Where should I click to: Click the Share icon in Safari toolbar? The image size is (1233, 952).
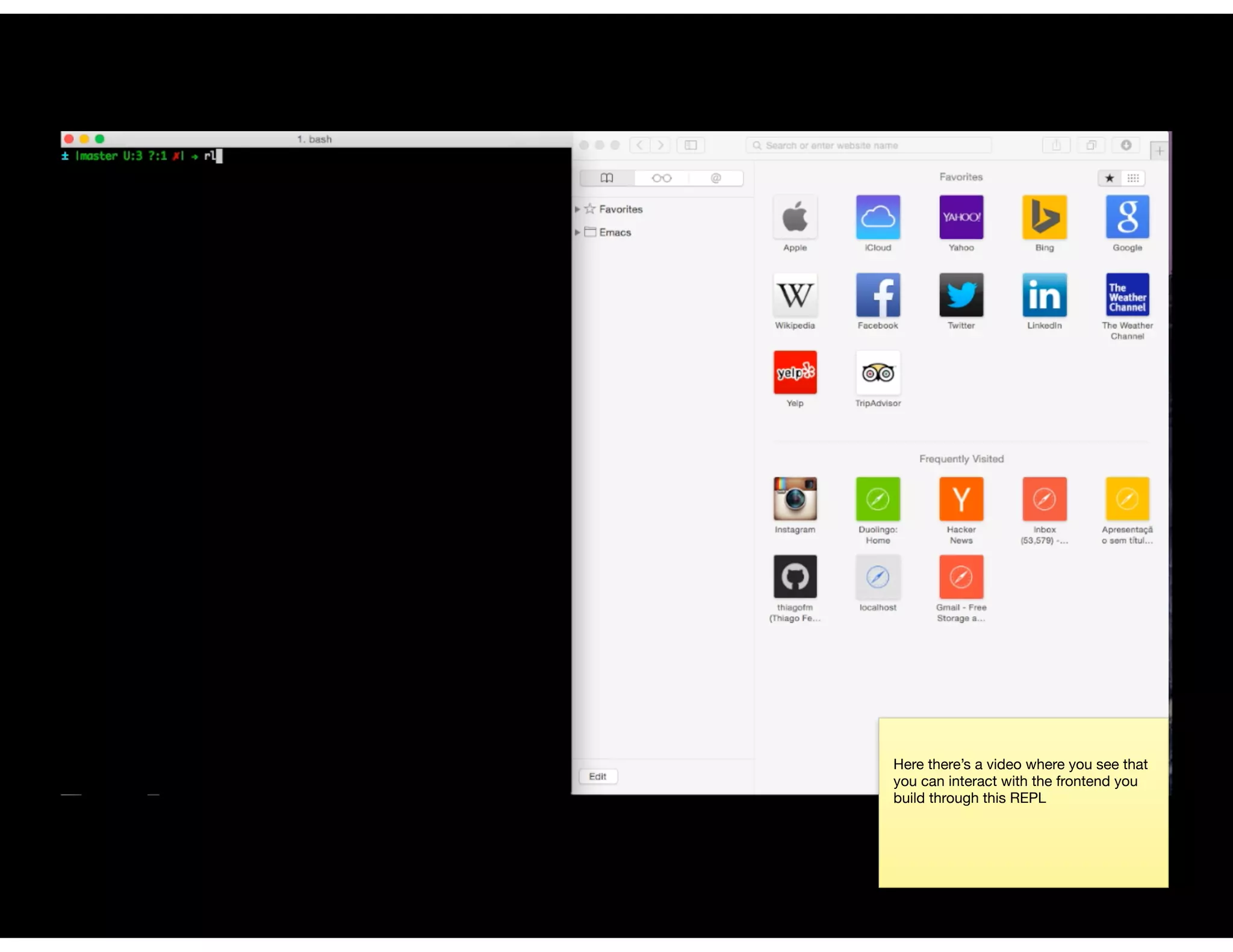[x=1056, y=145]
